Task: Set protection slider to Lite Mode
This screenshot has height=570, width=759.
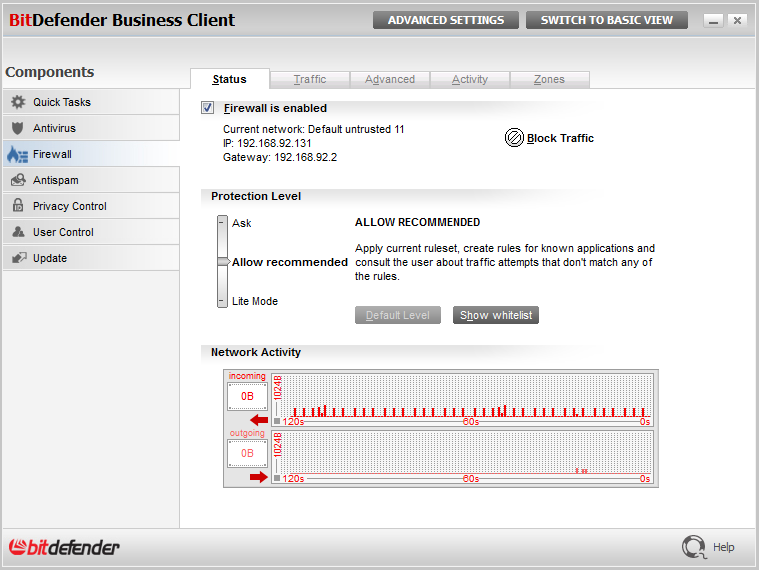Action: tap(222, 301)
